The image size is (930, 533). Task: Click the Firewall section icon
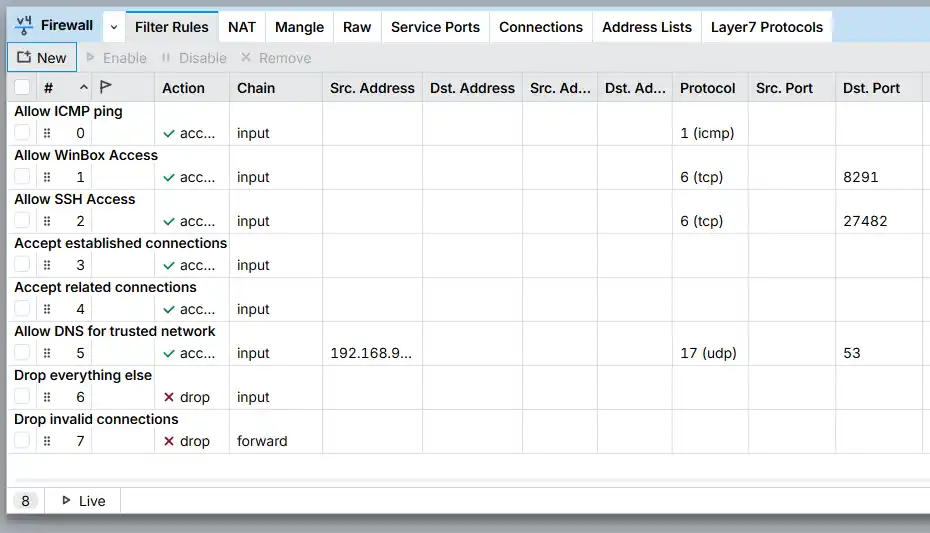point(24,25)
